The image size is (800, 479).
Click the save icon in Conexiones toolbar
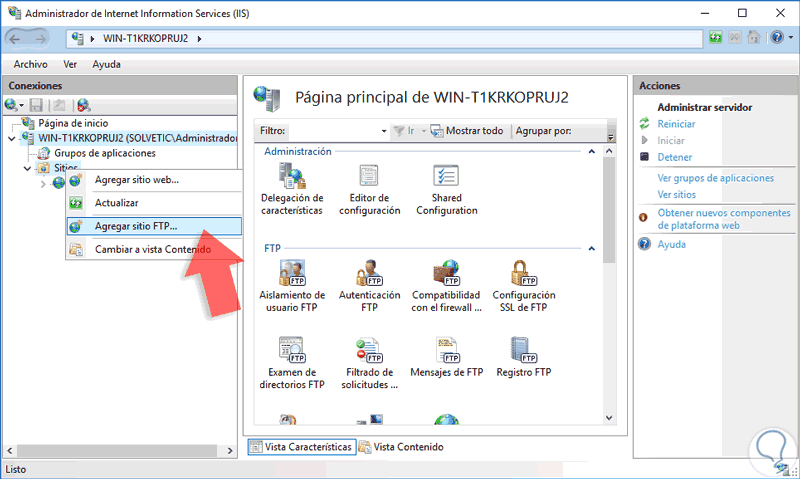tap(36, 105)
